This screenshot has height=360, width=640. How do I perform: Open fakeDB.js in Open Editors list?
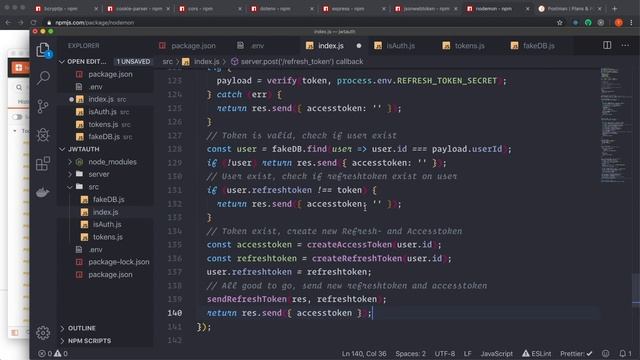click(105, 137)
